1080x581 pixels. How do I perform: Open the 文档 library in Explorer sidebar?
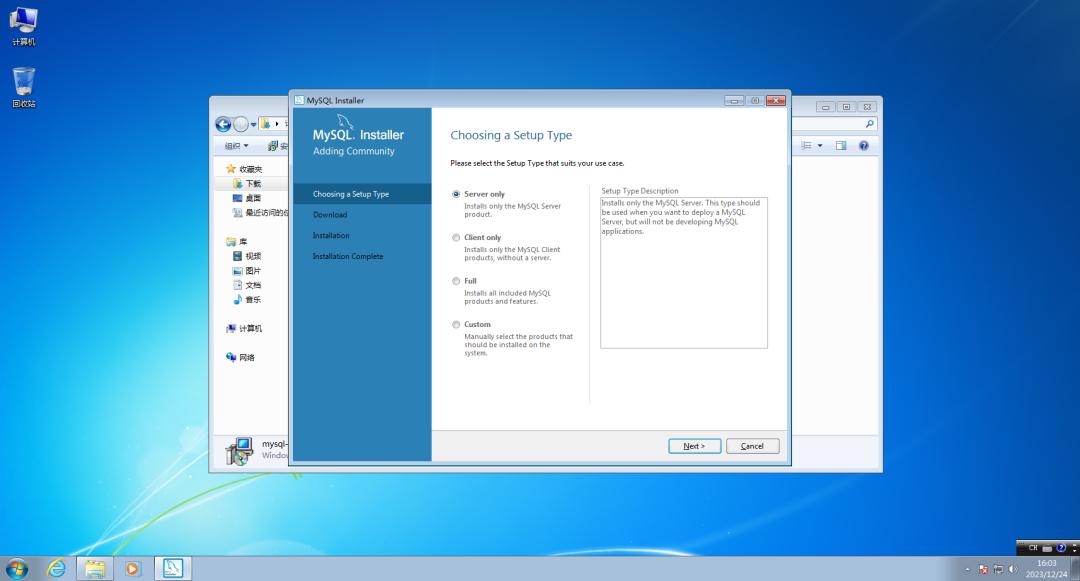(x=247, y=285)
